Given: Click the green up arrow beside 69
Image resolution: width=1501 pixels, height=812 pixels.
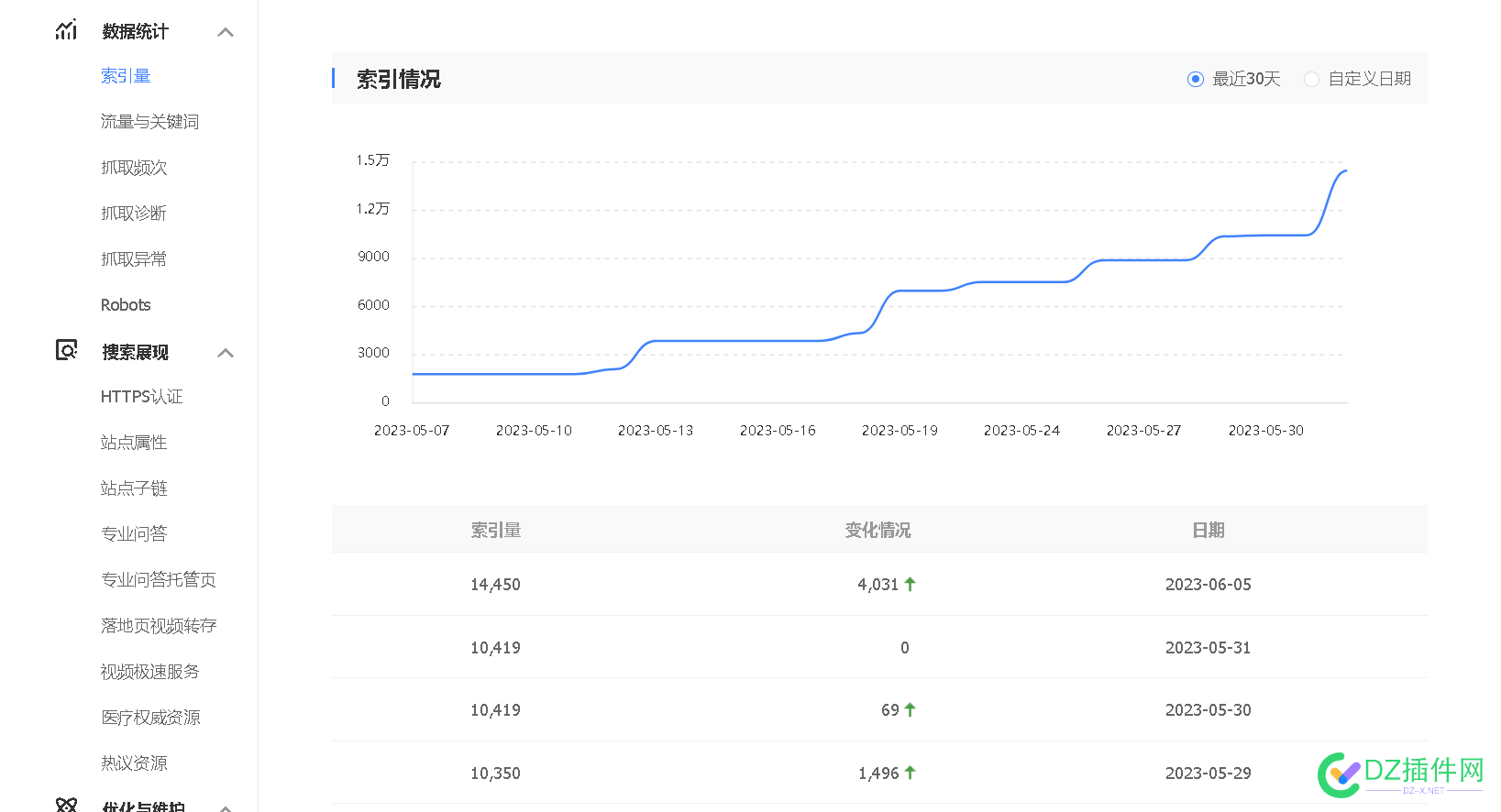Looking at the screenshot, I should click(x=910, y=709).
